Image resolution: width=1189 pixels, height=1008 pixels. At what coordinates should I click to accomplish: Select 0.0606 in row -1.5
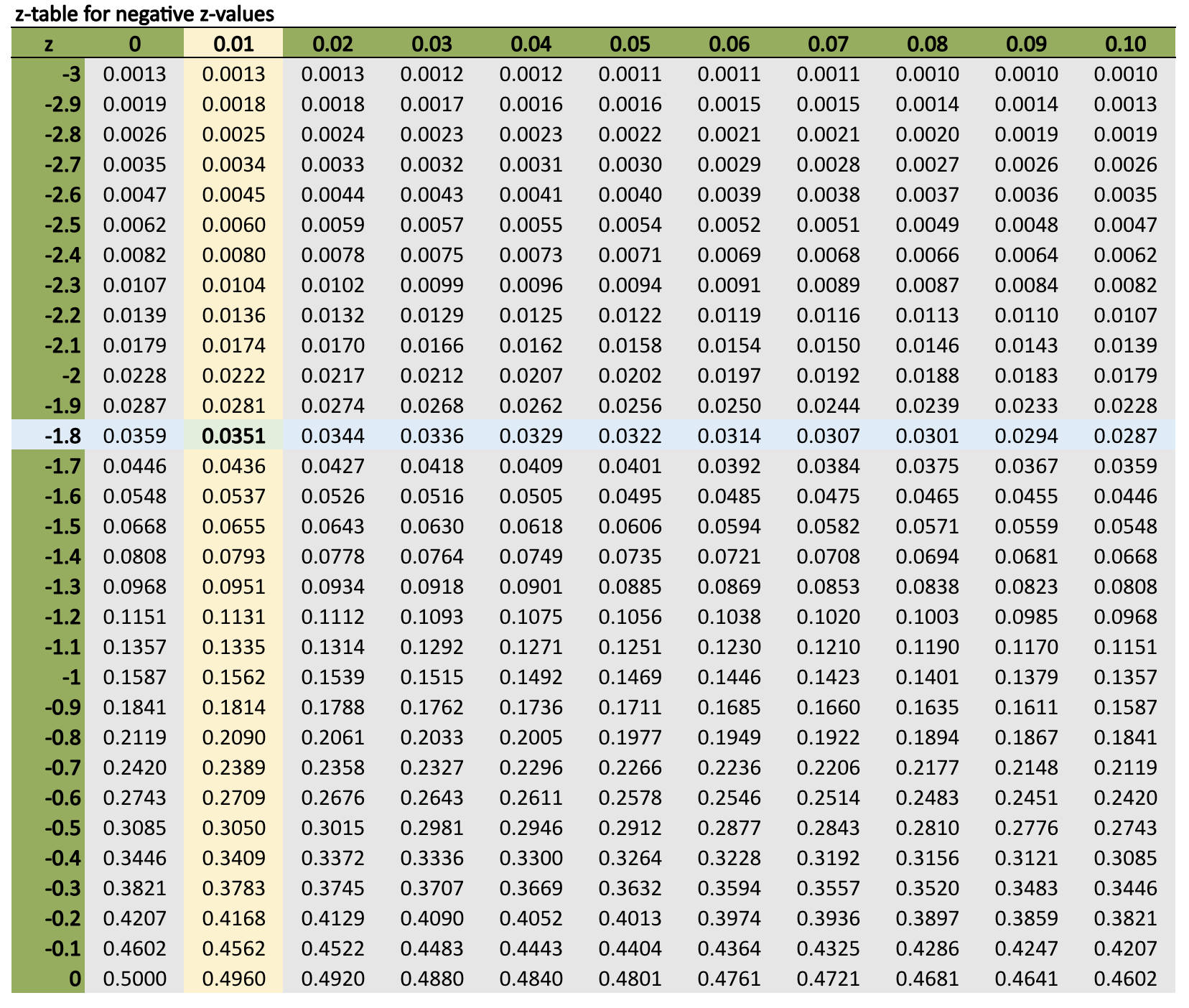tap(630, 526)
